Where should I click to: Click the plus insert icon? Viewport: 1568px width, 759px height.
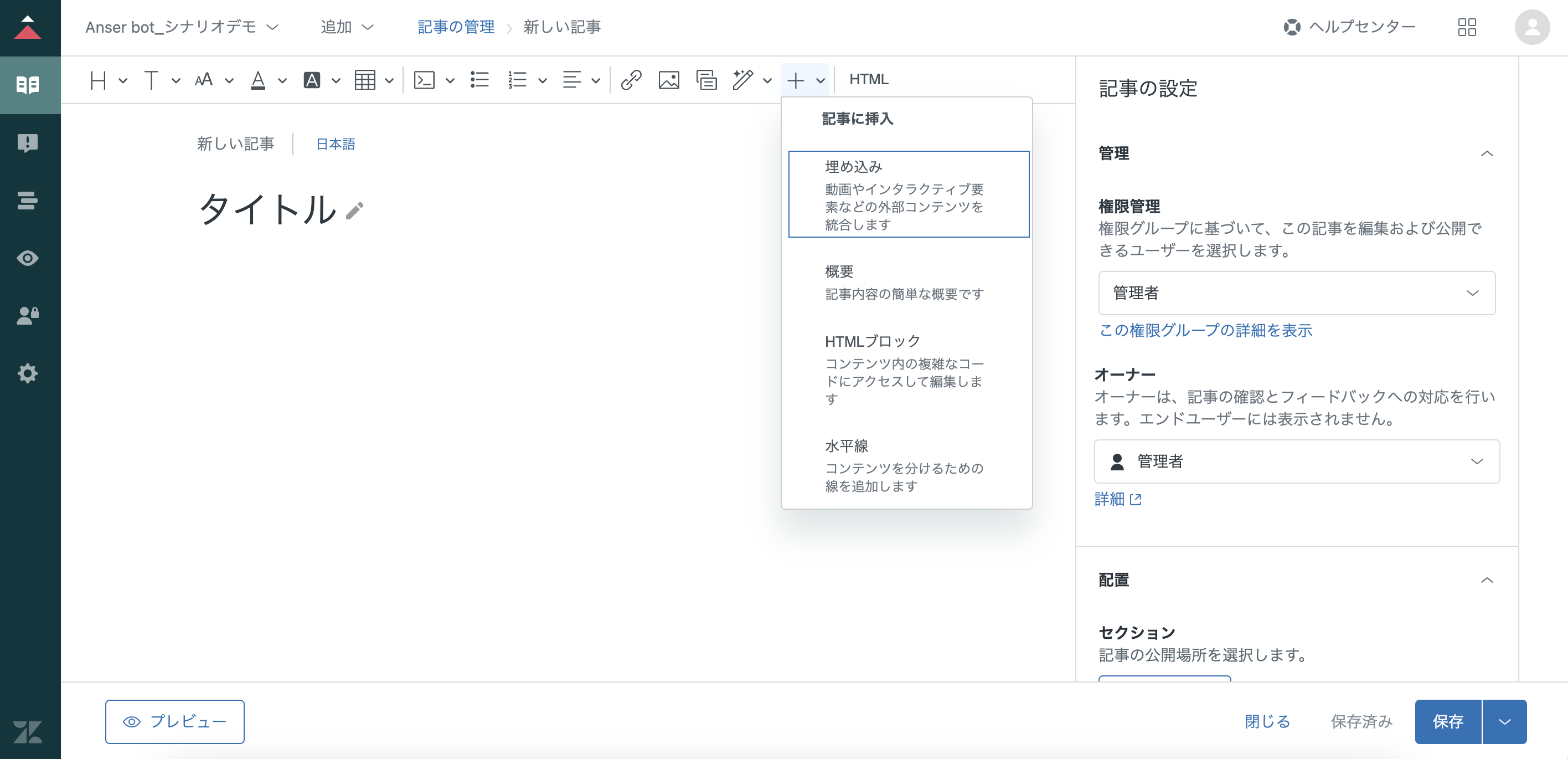pyautogui.click(x=796, y=80)
